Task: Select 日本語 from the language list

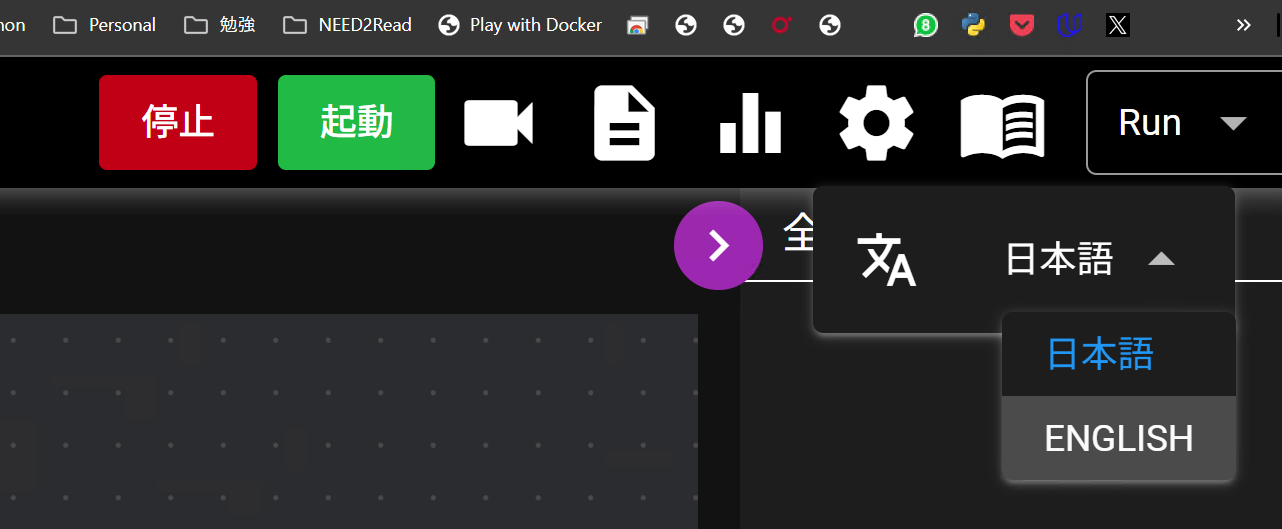Action: click(1100, 354)
